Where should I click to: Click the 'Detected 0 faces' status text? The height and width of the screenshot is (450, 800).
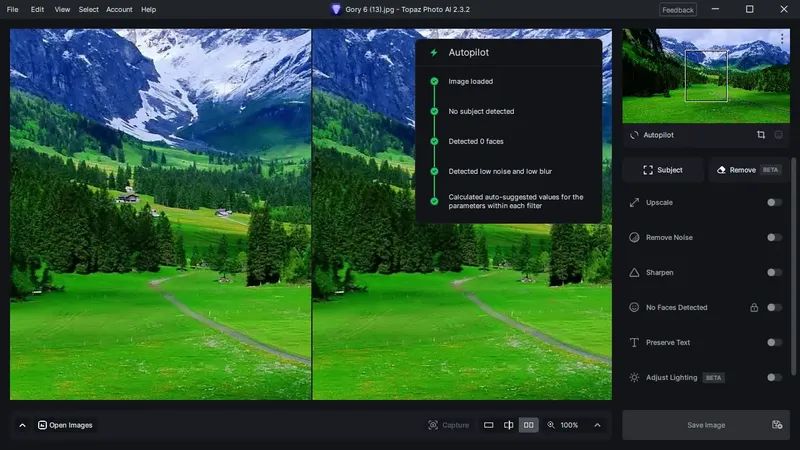[476, 141]
